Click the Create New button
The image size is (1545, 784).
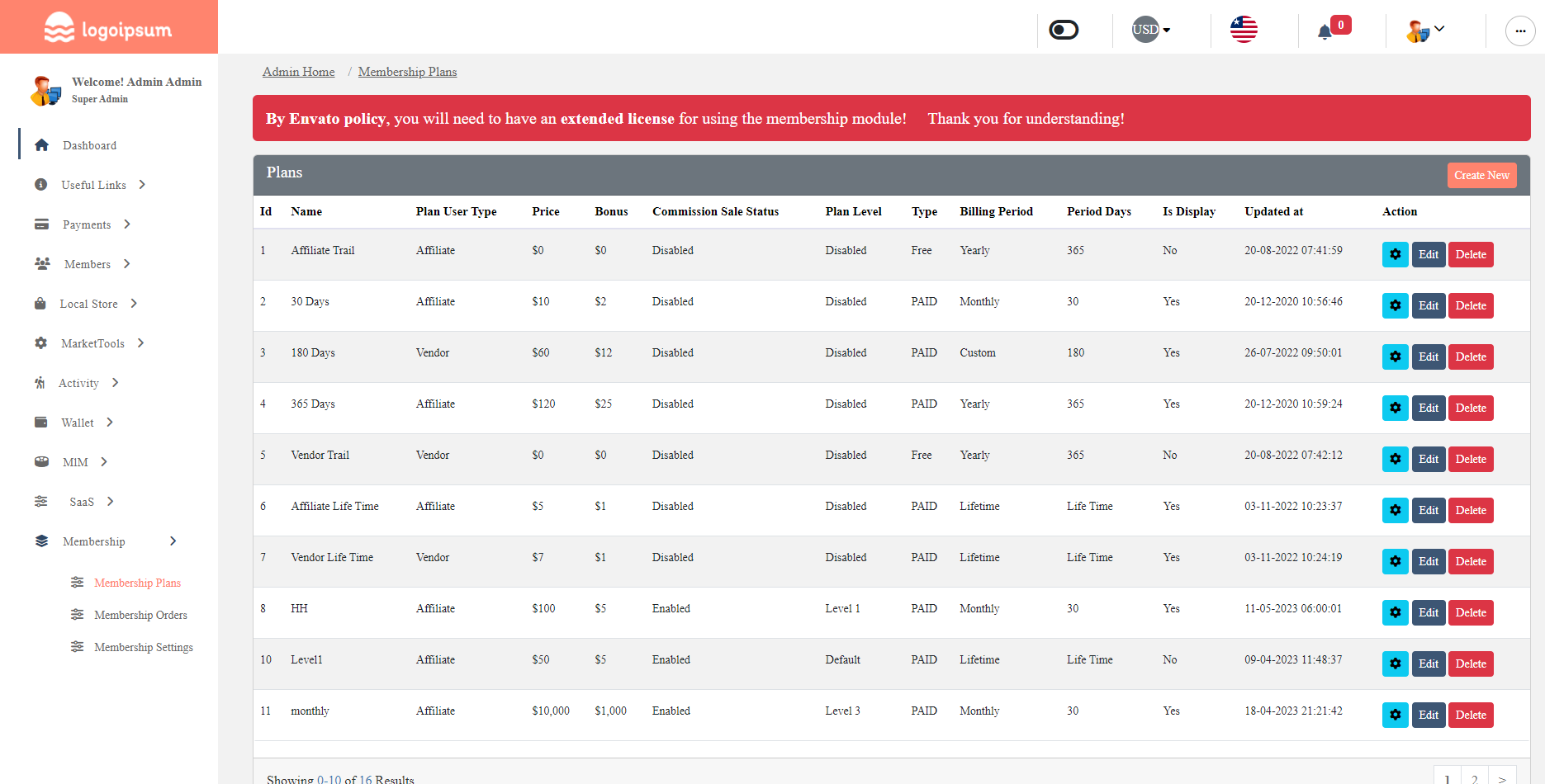1481,175
